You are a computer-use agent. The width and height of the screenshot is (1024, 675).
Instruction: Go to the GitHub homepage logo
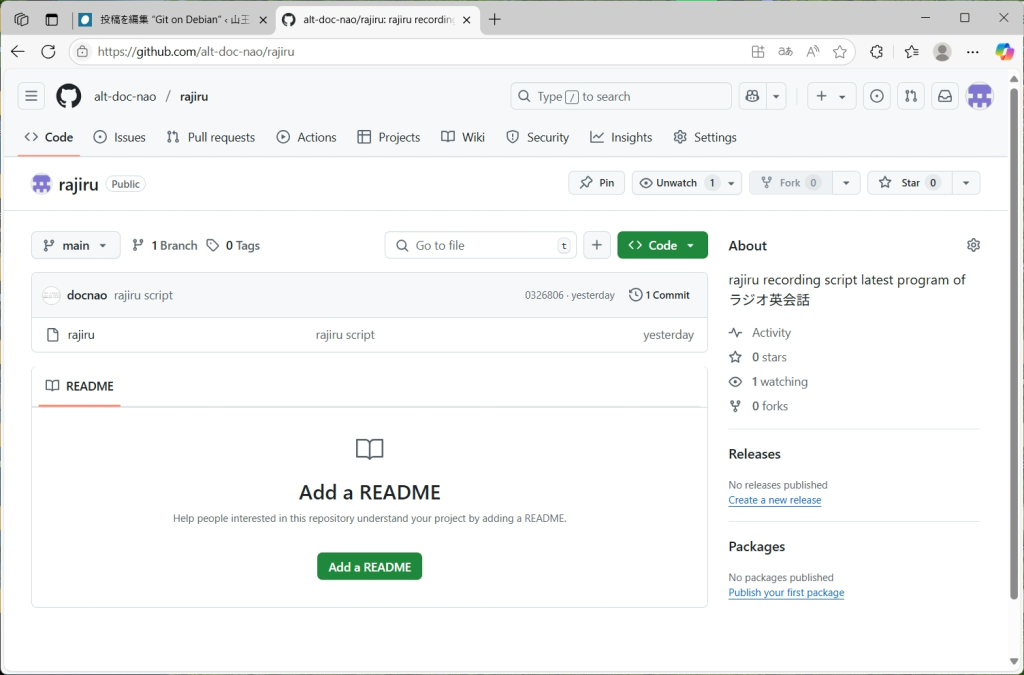69,96
